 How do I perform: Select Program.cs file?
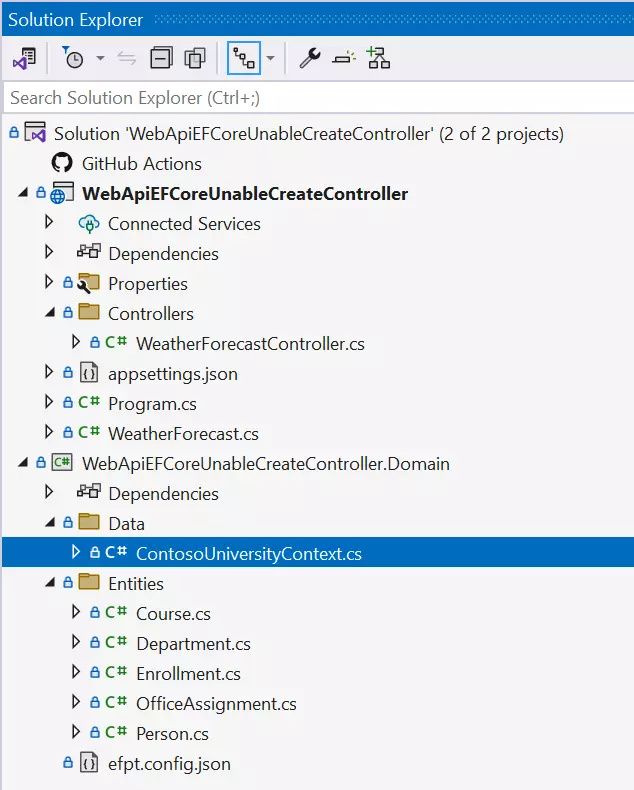click(x=152, y=404)
